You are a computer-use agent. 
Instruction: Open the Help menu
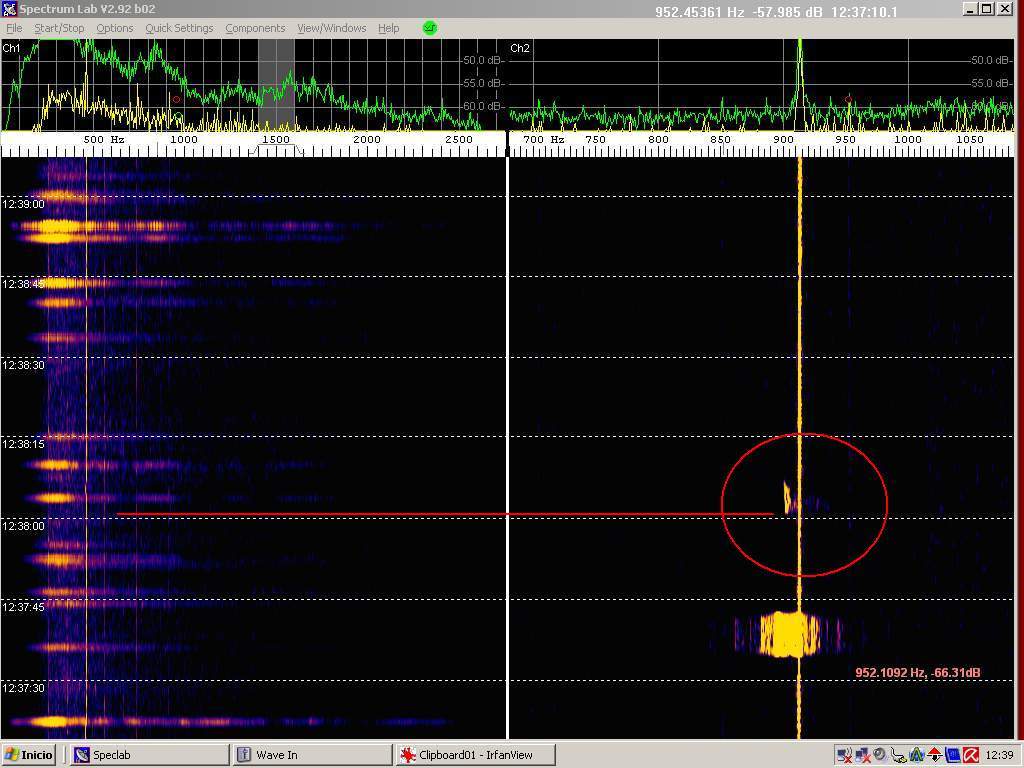coord(388,28)
